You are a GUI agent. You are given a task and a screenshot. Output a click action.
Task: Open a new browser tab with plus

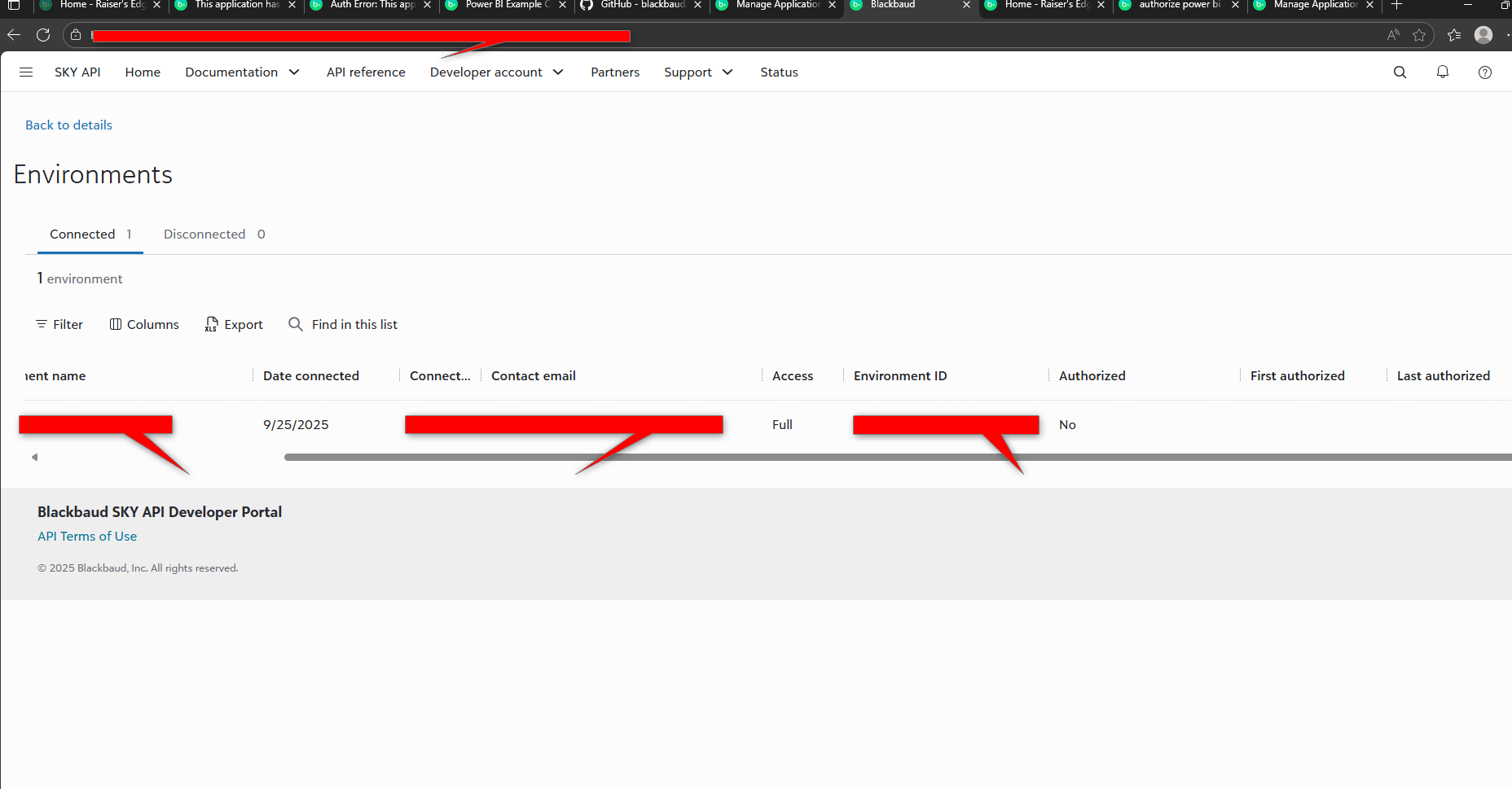click(x=1396, y=5)
